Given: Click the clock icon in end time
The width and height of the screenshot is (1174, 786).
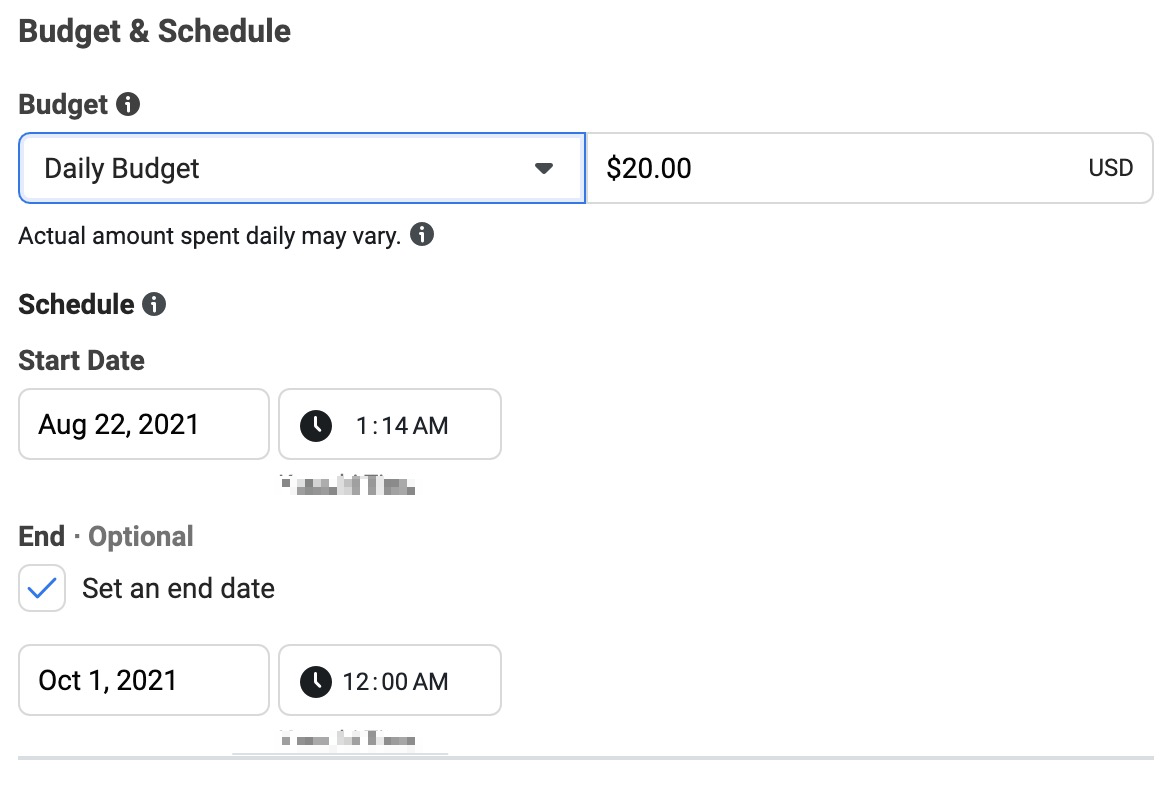Looking at the screenshot, I should coord(316,682).
